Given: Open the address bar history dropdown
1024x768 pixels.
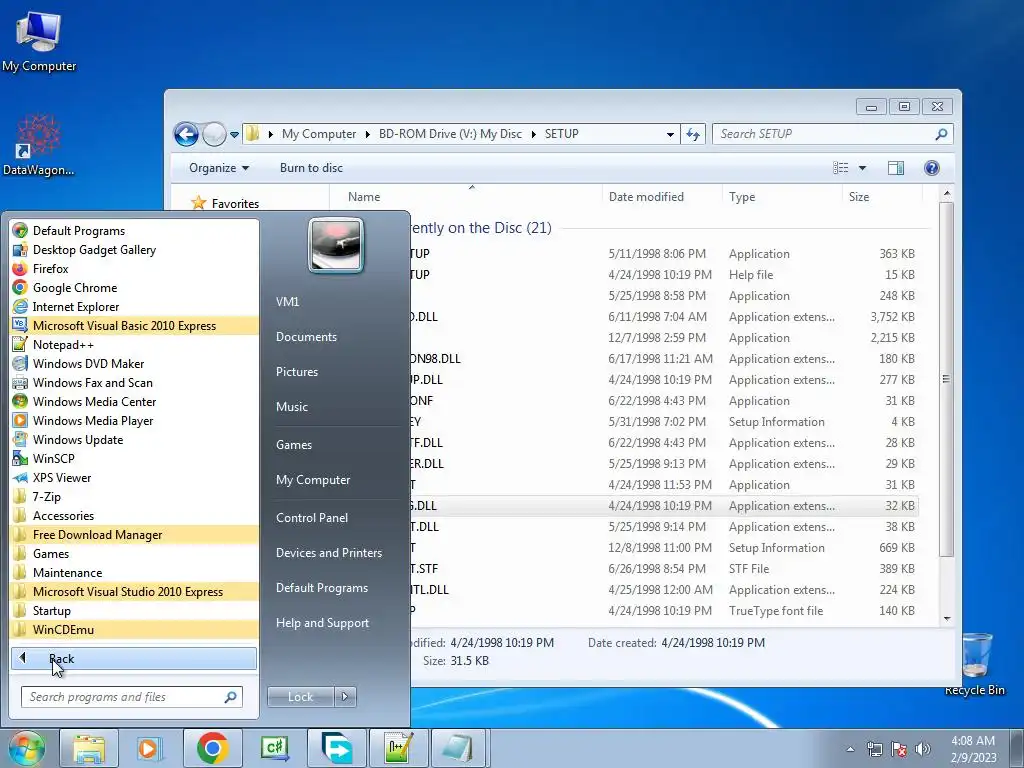Looking at the screenshot, I should [670, 135].
